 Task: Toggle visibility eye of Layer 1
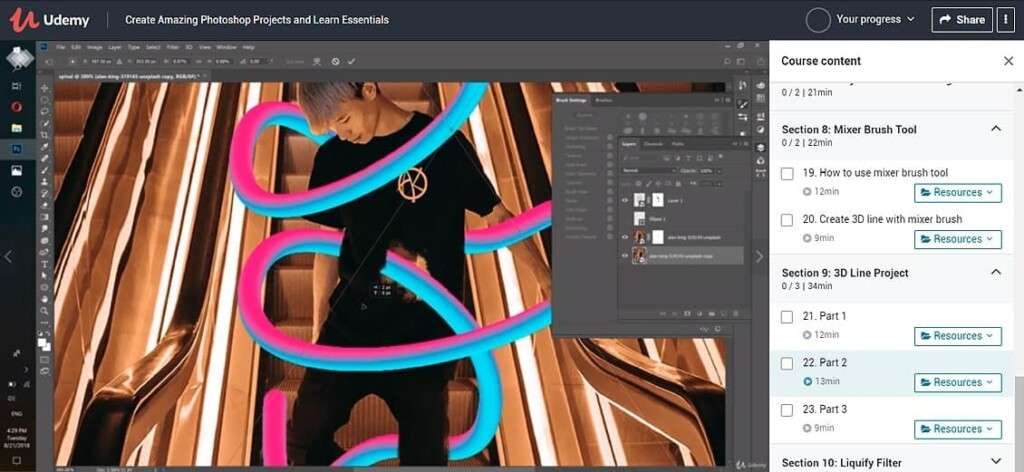[625, 200]
